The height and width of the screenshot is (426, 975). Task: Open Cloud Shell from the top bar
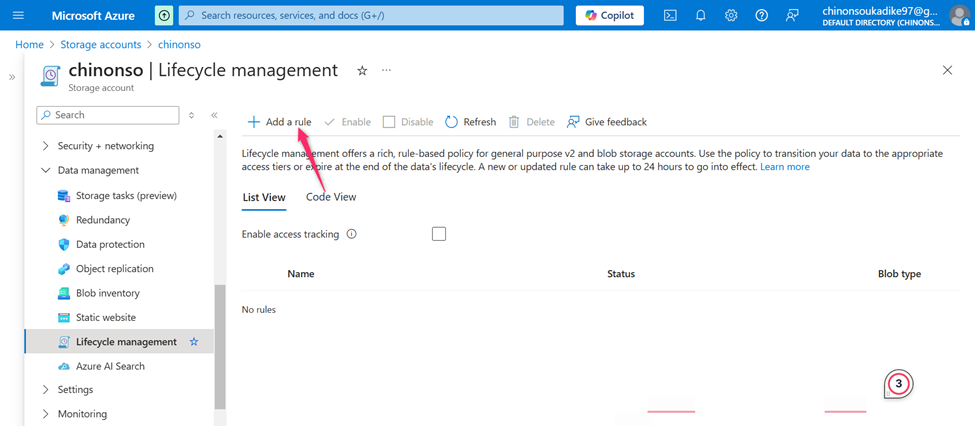670,16
